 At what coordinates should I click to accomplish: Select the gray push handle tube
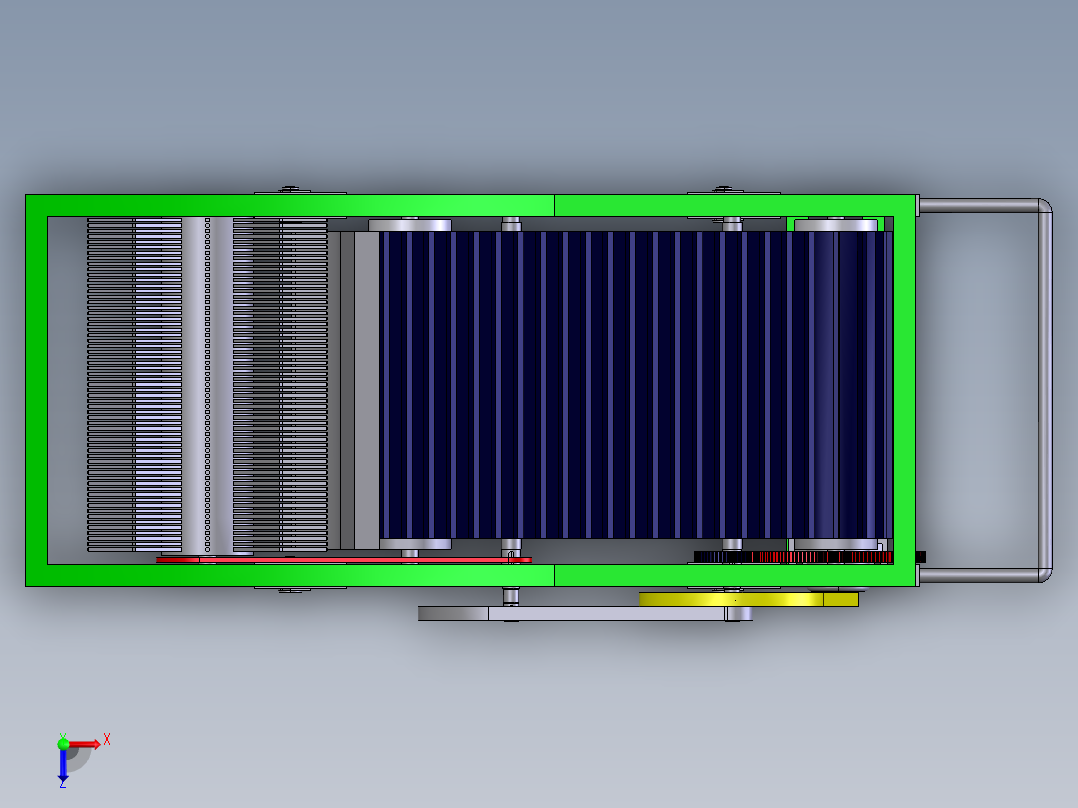(1045, 390)
